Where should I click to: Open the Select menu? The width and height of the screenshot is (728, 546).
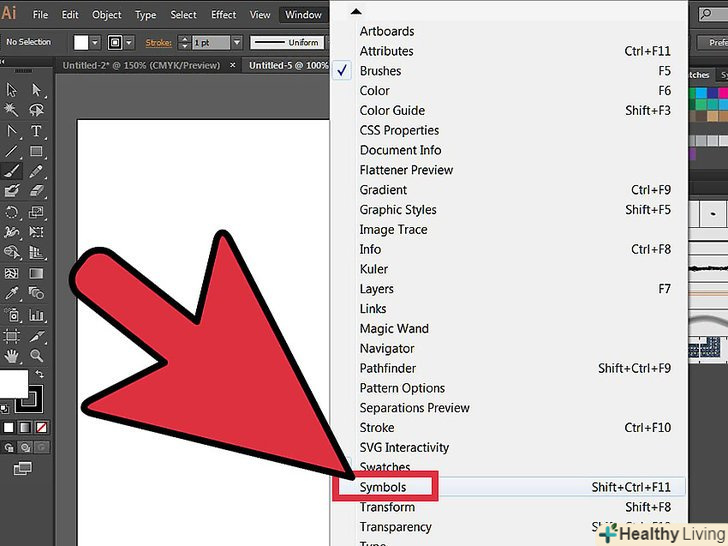click(183, 15)
